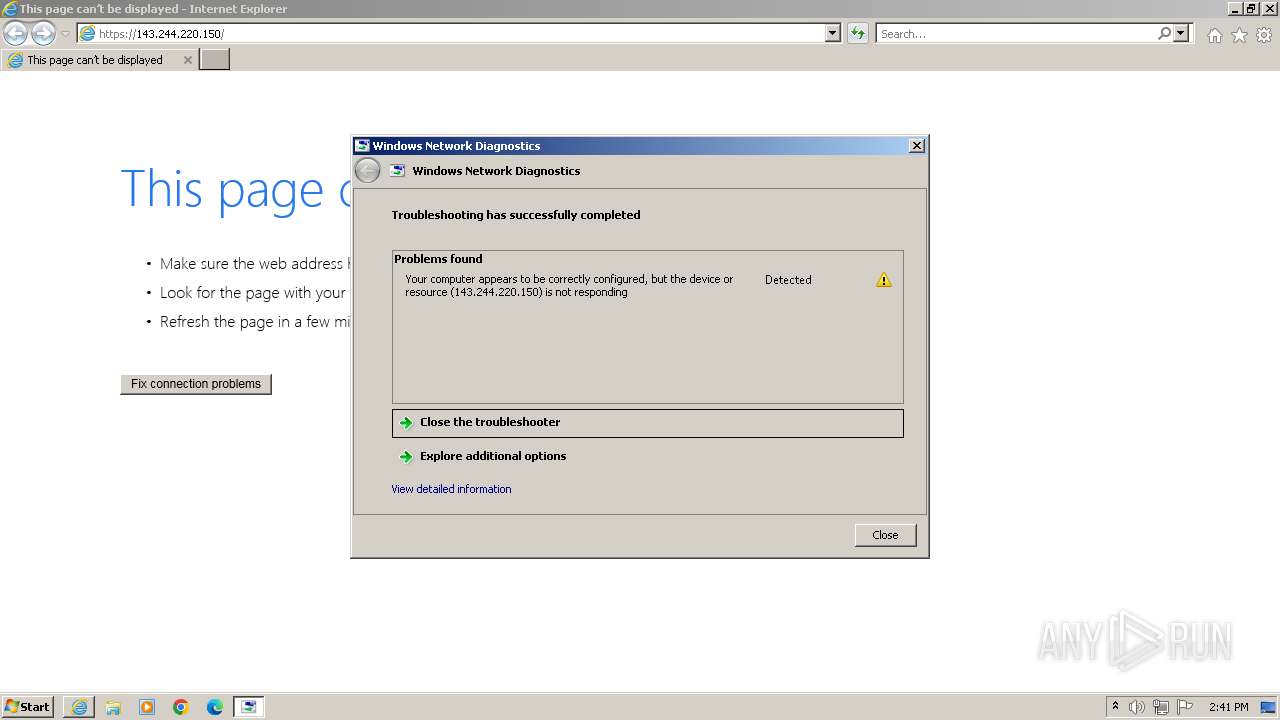Image resolution: width=1280 pixels, height=720 pixels.
Task: Open the Action Center flag icon
Action: point(1185,707)
